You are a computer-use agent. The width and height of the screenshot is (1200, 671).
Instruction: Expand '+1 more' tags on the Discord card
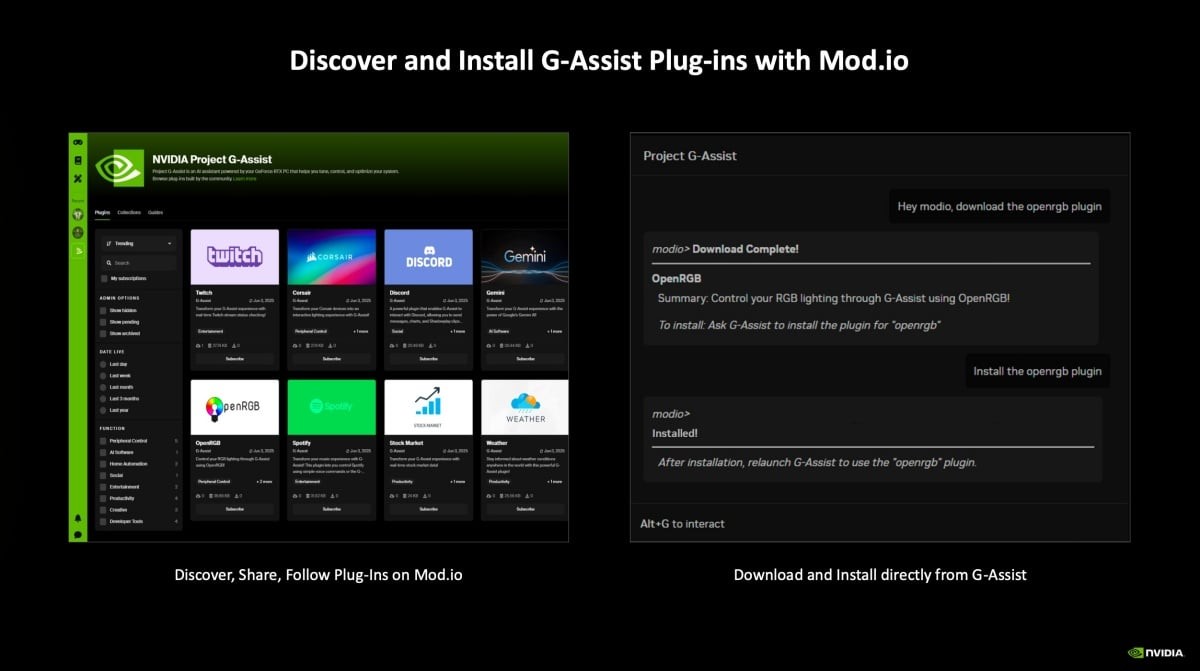(x=457, y=330)
